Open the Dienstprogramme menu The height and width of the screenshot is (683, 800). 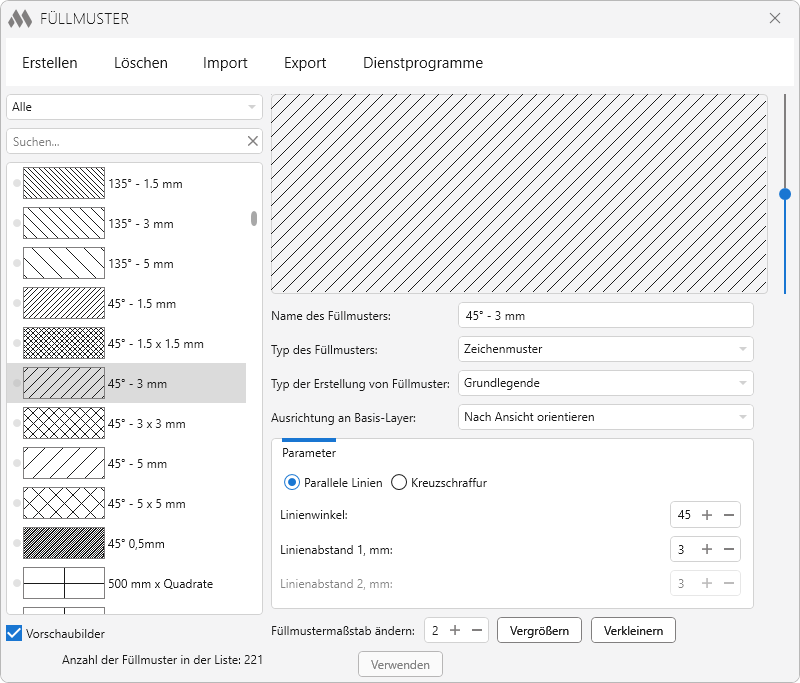coord(423,63)
